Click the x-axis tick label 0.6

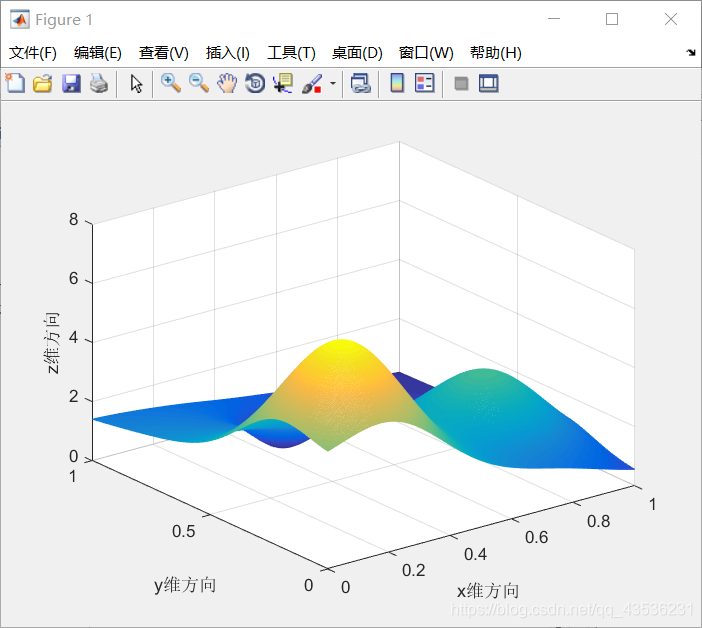click(536, 538)
